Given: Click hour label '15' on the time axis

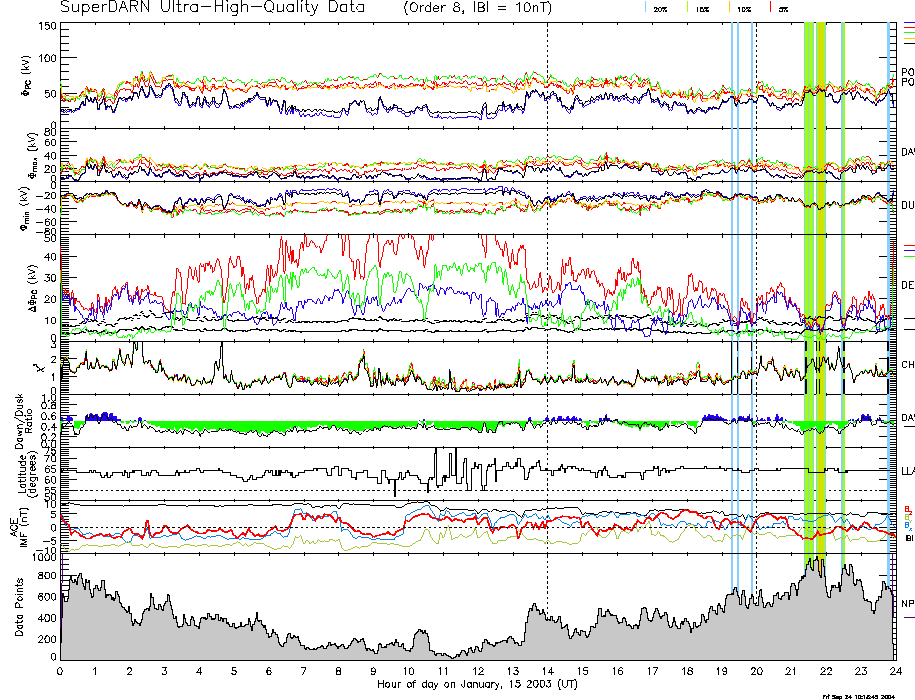Looking at the screenshot, I should tap(582, 671).
